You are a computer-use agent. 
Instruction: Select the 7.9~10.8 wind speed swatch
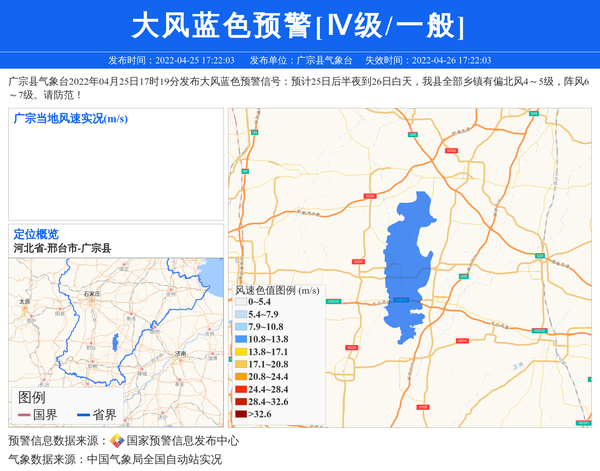[240, 327]
